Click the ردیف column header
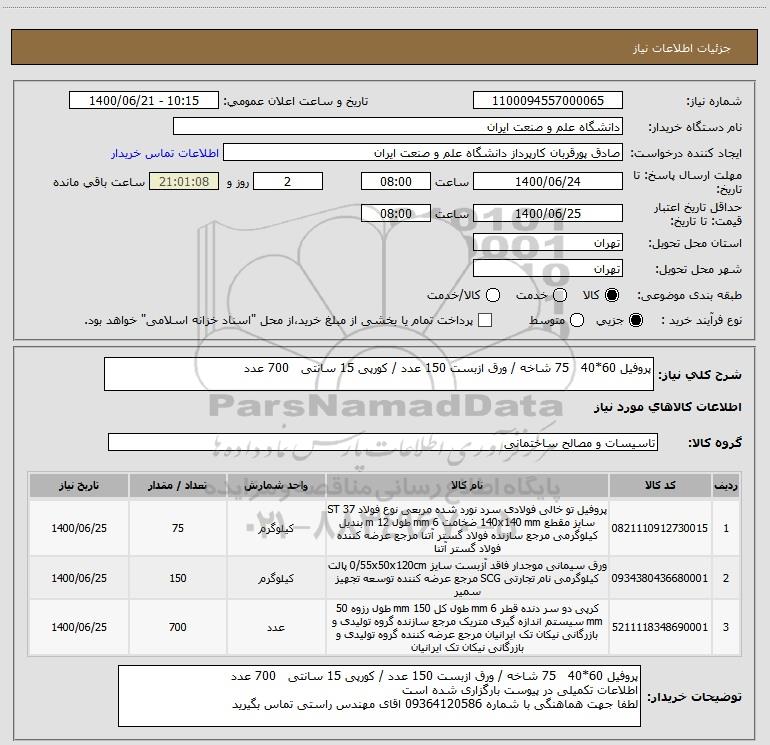770x745 pixels. (726, 485)
